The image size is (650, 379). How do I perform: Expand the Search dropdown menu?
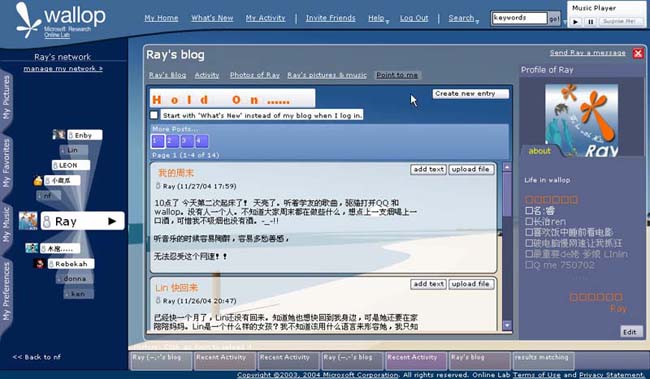click(x=463, y=18)
